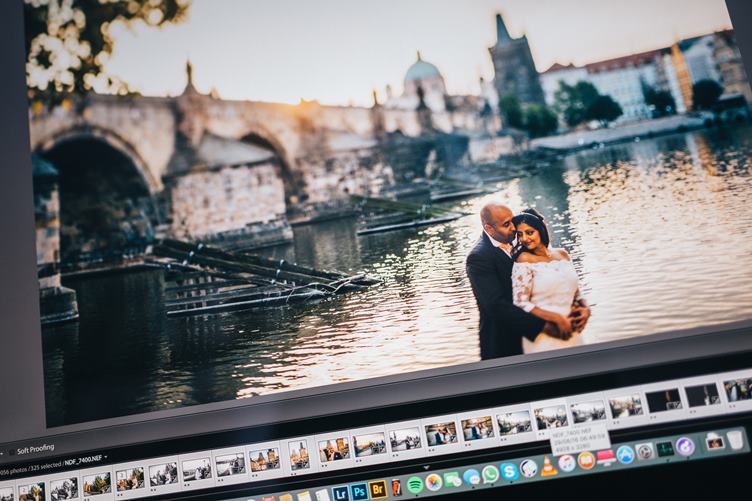The image size is (752, 501).
Task: Open the Trash in the dock
Action: click(734, 440)
